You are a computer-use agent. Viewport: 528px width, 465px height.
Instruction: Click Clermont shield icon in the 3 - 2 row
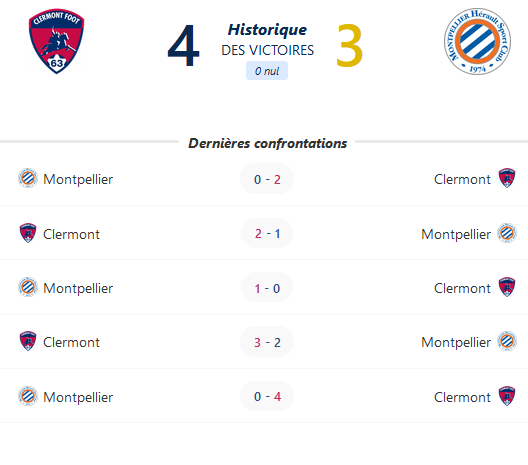click(28, 341)
